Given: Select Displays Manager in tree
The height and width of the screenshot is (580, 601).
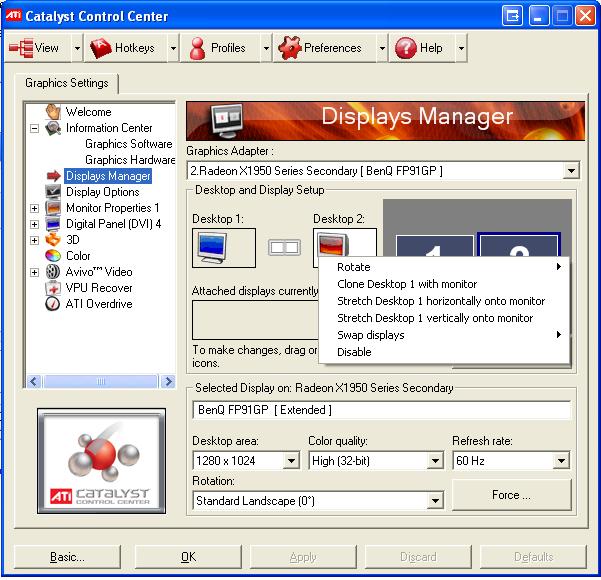Looking at the screenshot, I should click(x=108, y=176).
